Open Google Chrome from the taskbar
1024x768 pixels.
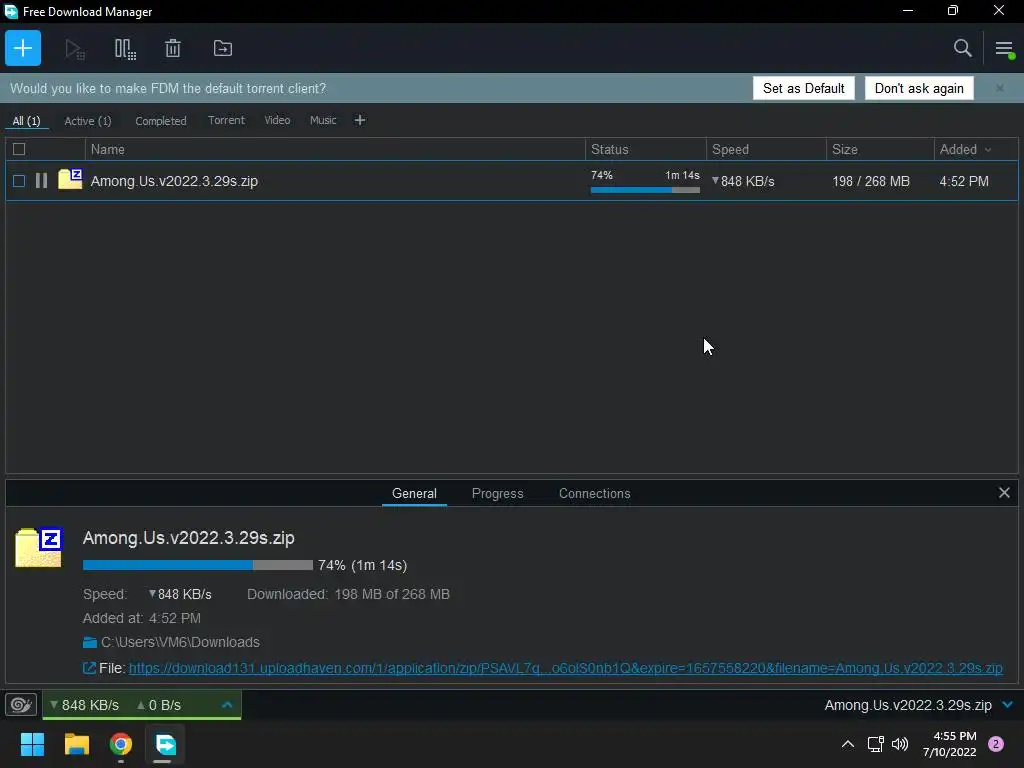coord(121,744)
